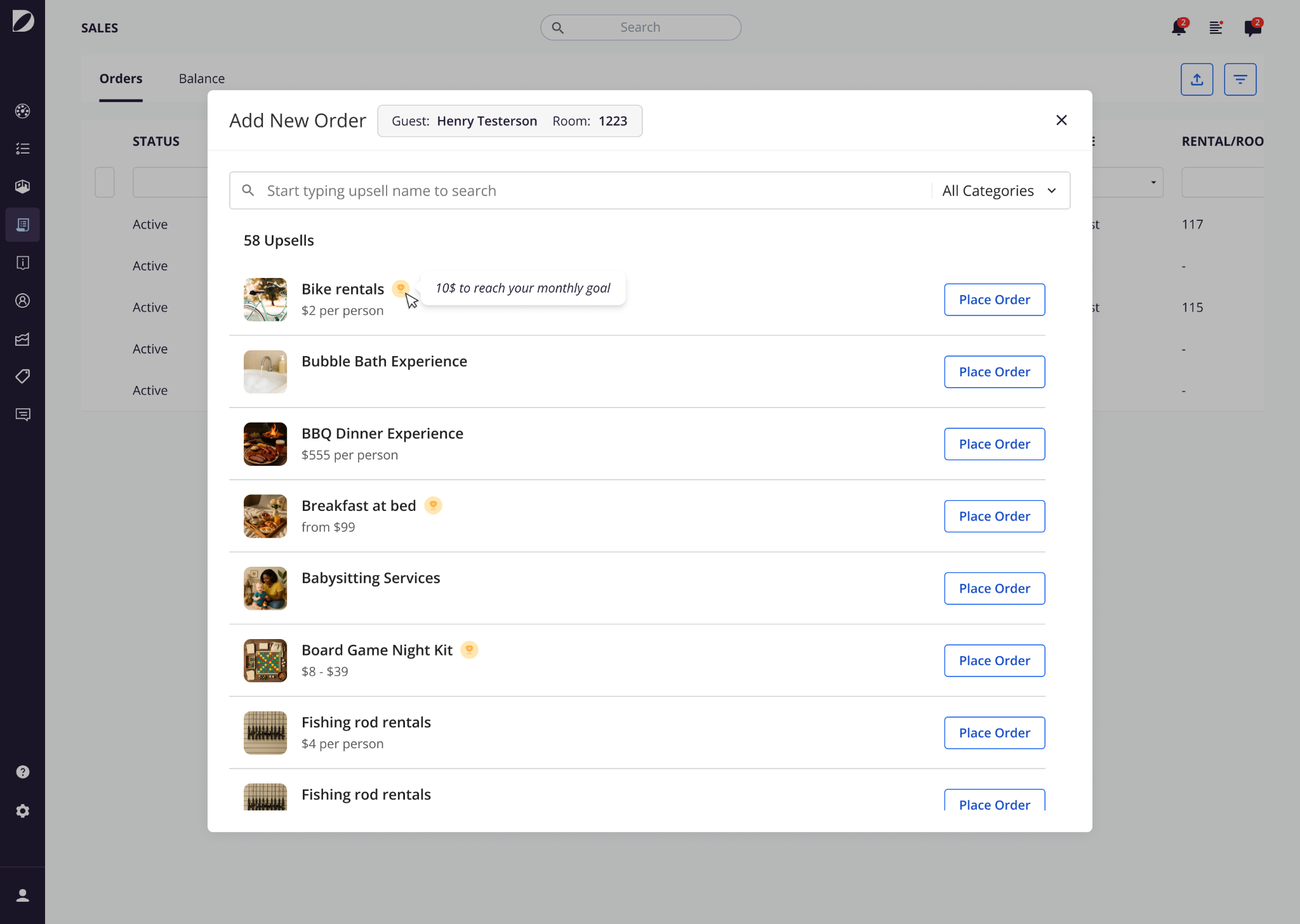Click the export upload icon button

point(1197,79)
